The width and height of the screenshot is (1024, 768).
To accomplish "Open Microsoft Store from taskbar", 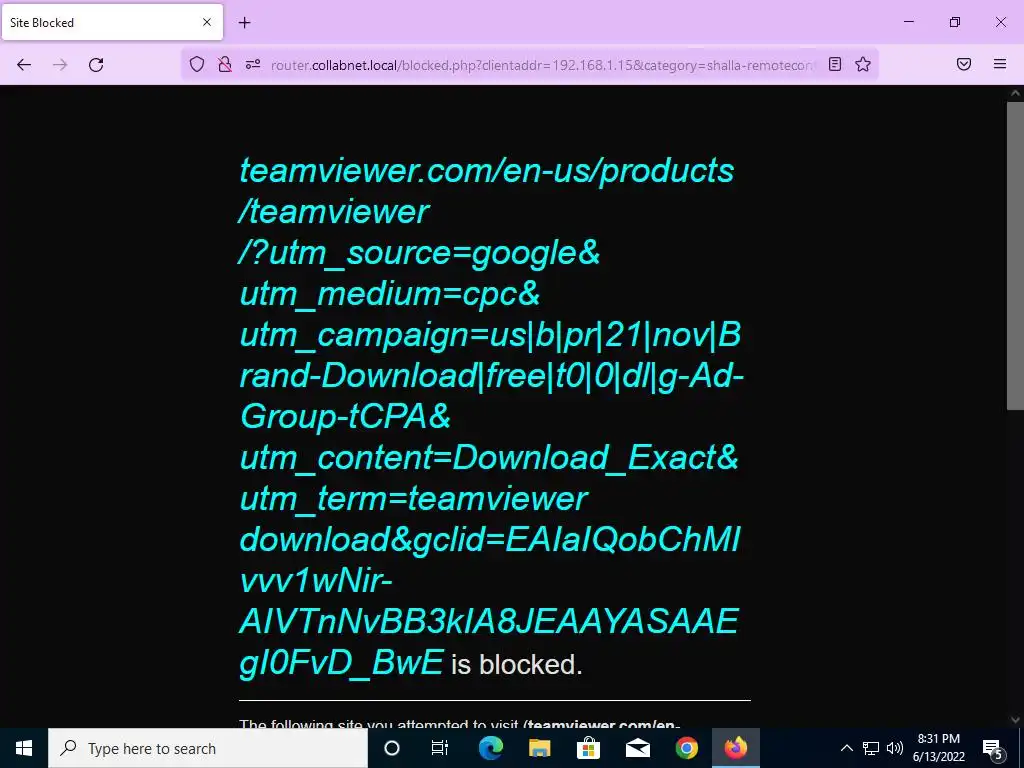I will (588, 748).
